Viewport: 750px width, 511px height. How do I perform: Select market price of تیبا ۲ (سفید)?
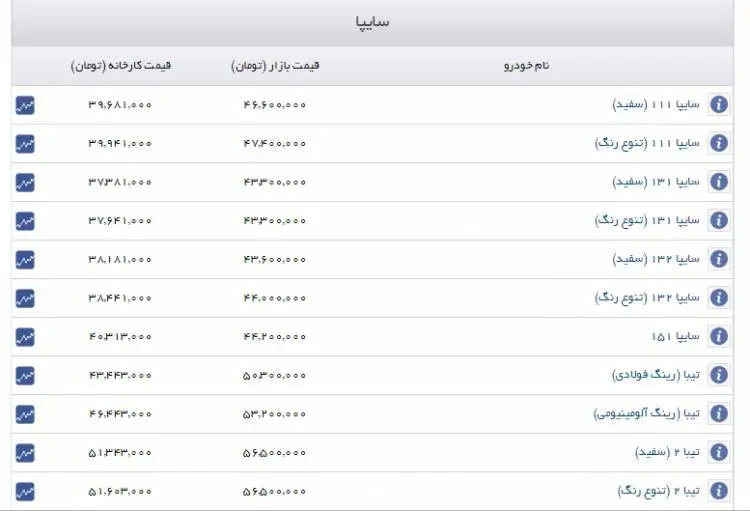(275, 453)
